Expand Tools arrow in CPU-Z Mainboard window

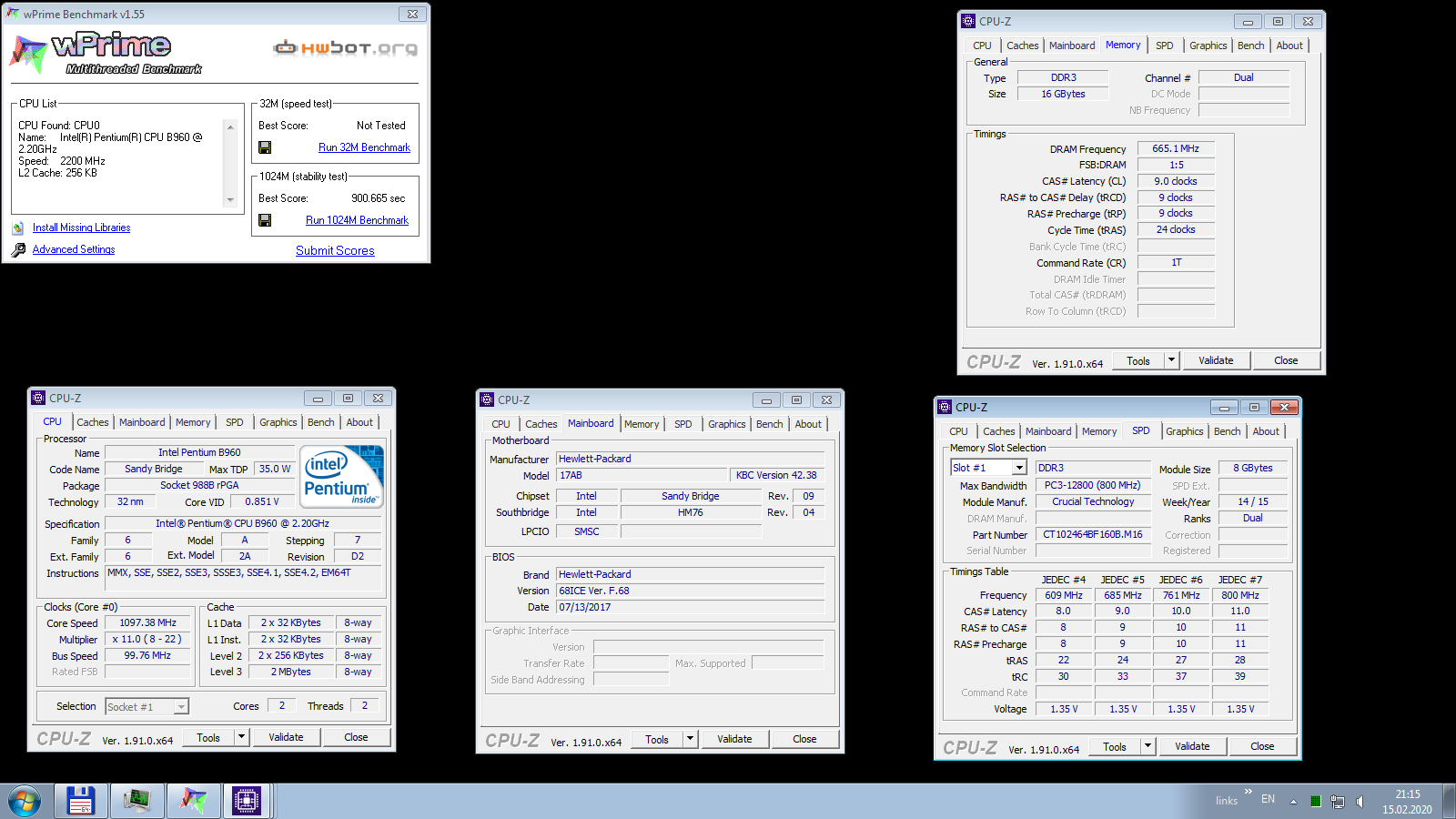point(691,739)
